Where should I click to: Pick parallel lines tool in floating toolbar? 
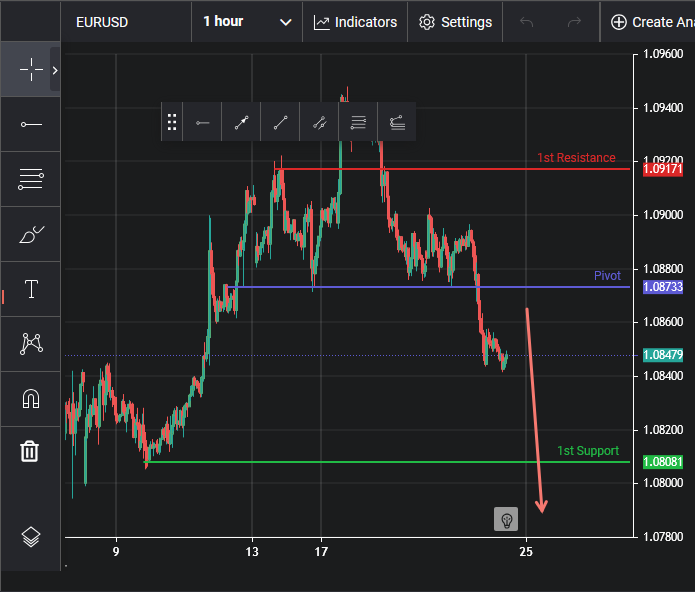(x=358, y=122)
